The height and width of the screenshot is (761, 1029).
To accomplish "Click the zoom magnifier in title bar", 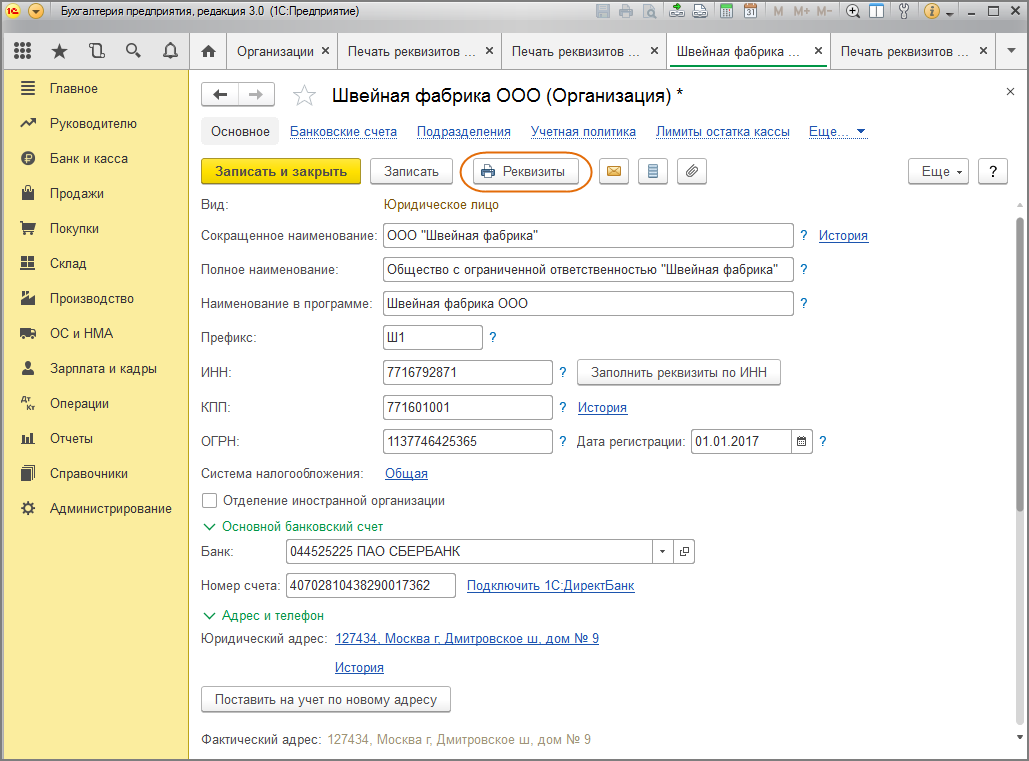I will [852, 11].
